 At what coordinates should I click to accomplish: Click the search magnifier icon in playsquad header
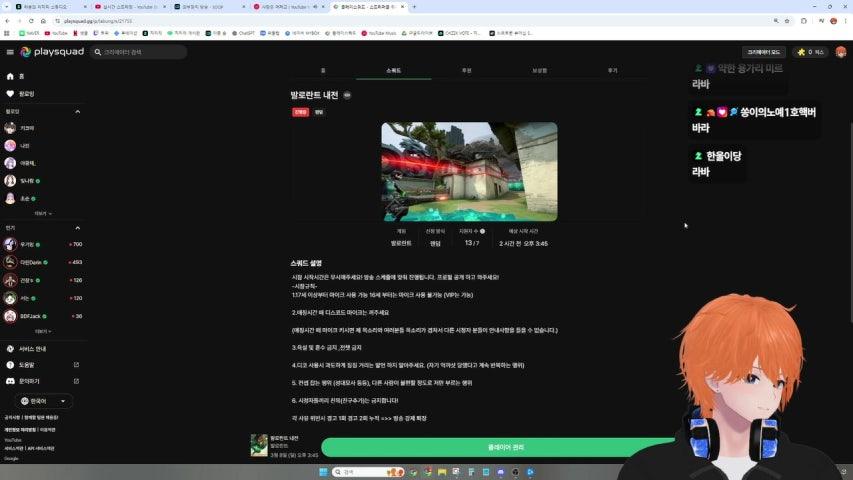coord(98,52)
